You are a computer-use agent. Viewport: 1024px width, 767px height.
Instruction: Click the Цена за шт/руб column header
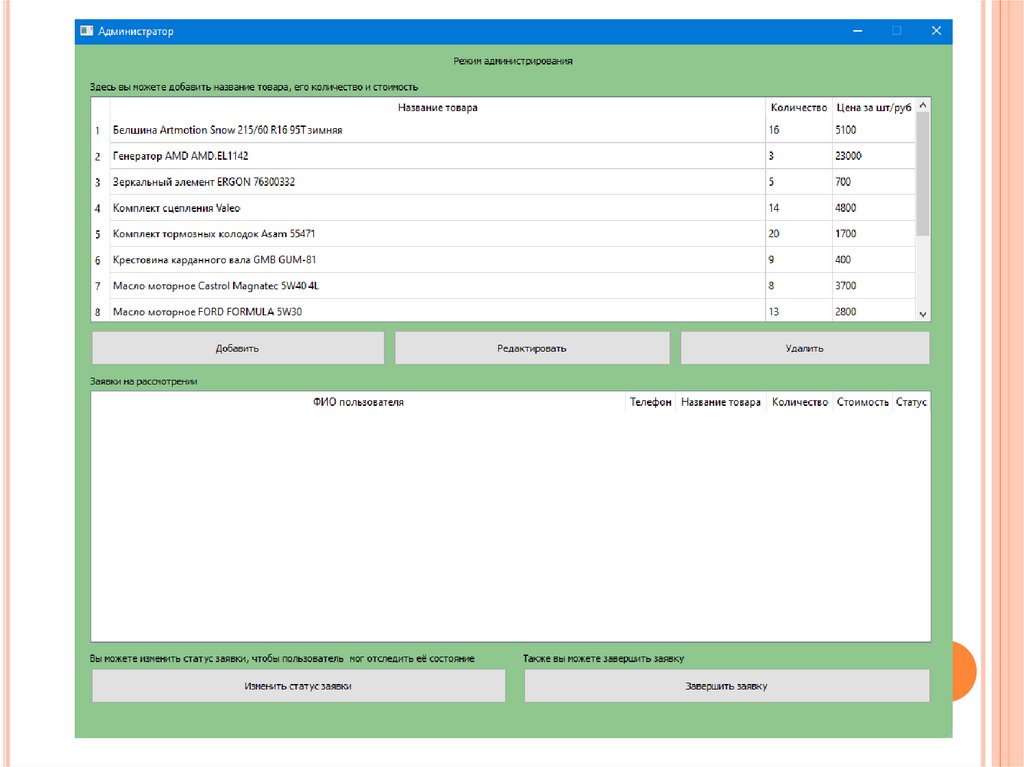coord(873,107)
